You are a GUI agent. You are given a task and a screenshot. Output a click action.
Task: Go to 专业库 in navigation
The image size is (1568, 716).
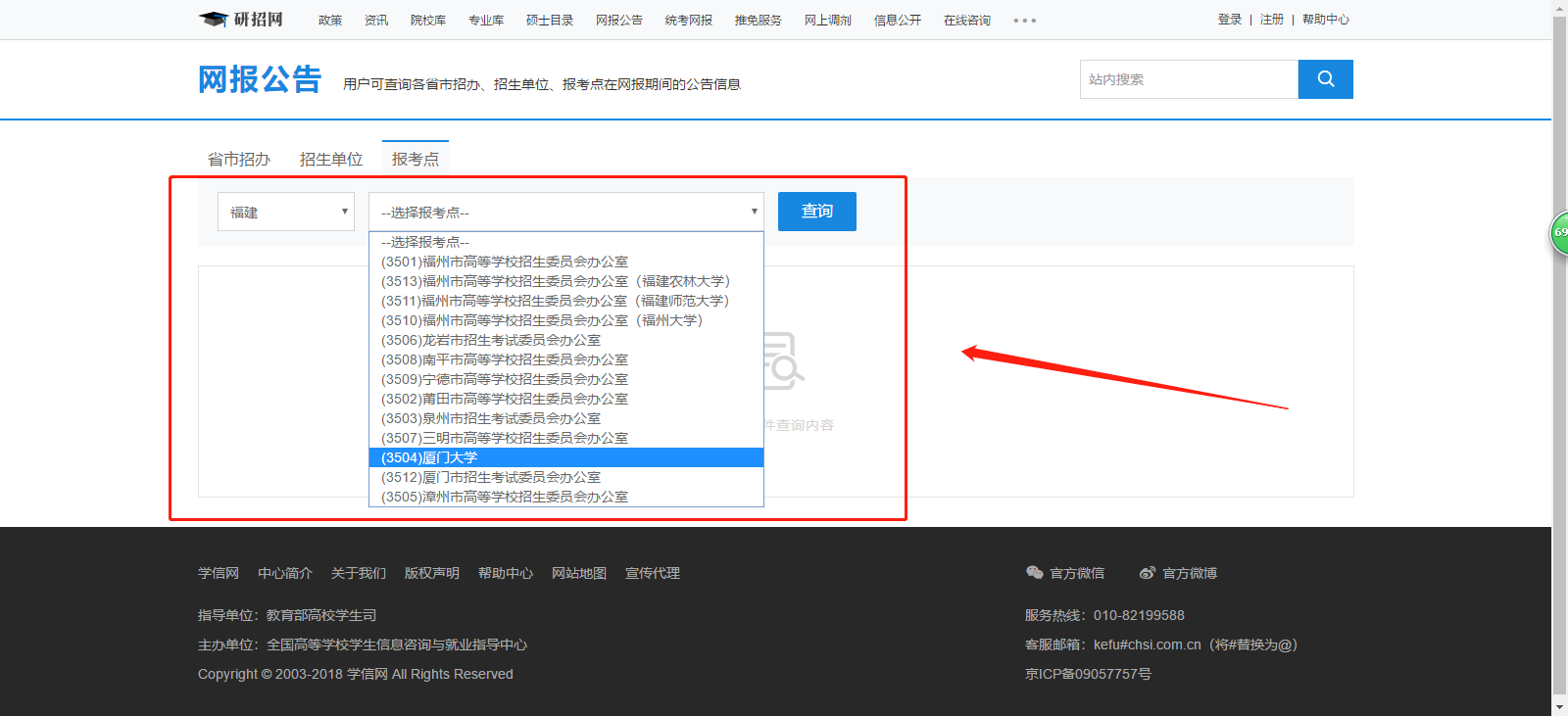pos(486,21)
